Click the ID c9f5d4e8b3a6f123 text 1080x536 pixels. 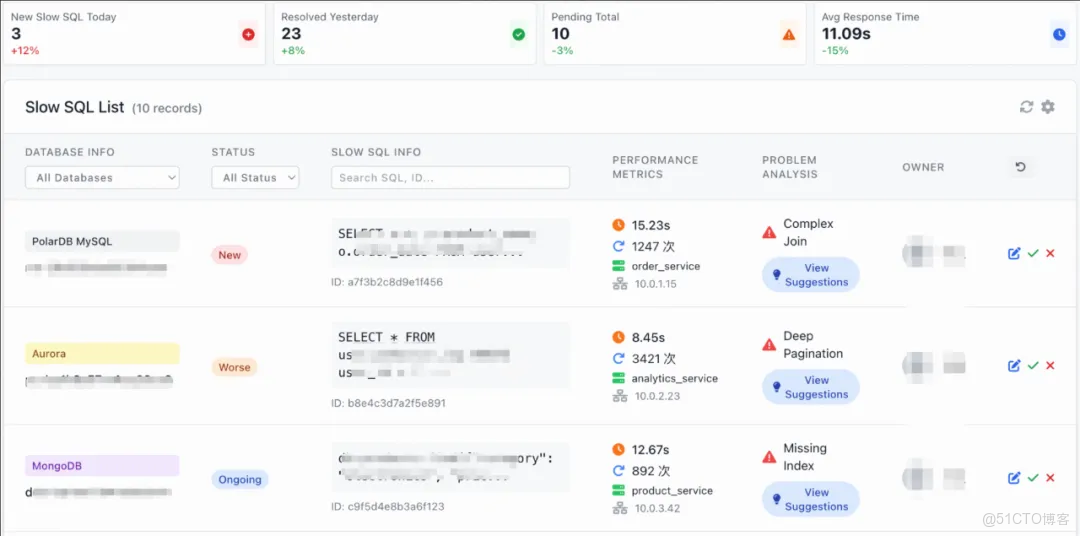(x=388, y=506)
